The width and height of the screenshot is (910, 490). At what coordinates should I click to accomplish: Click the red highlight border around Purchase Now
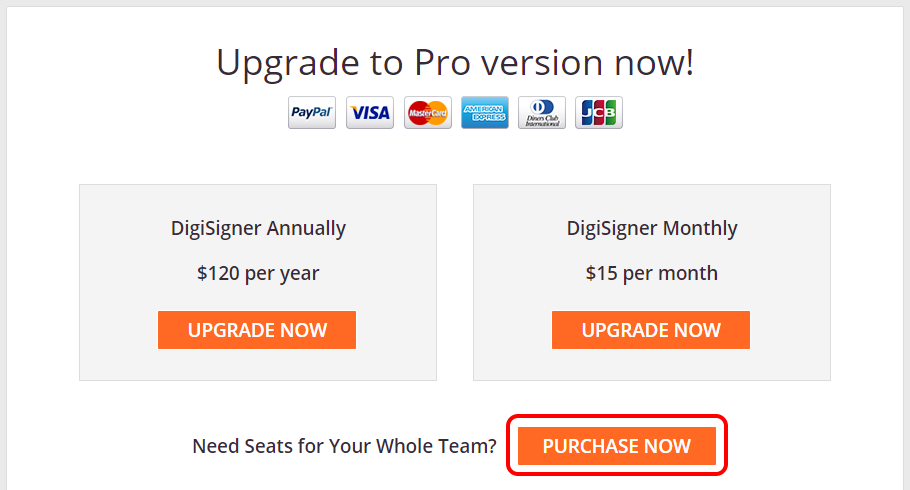point(617,416)
